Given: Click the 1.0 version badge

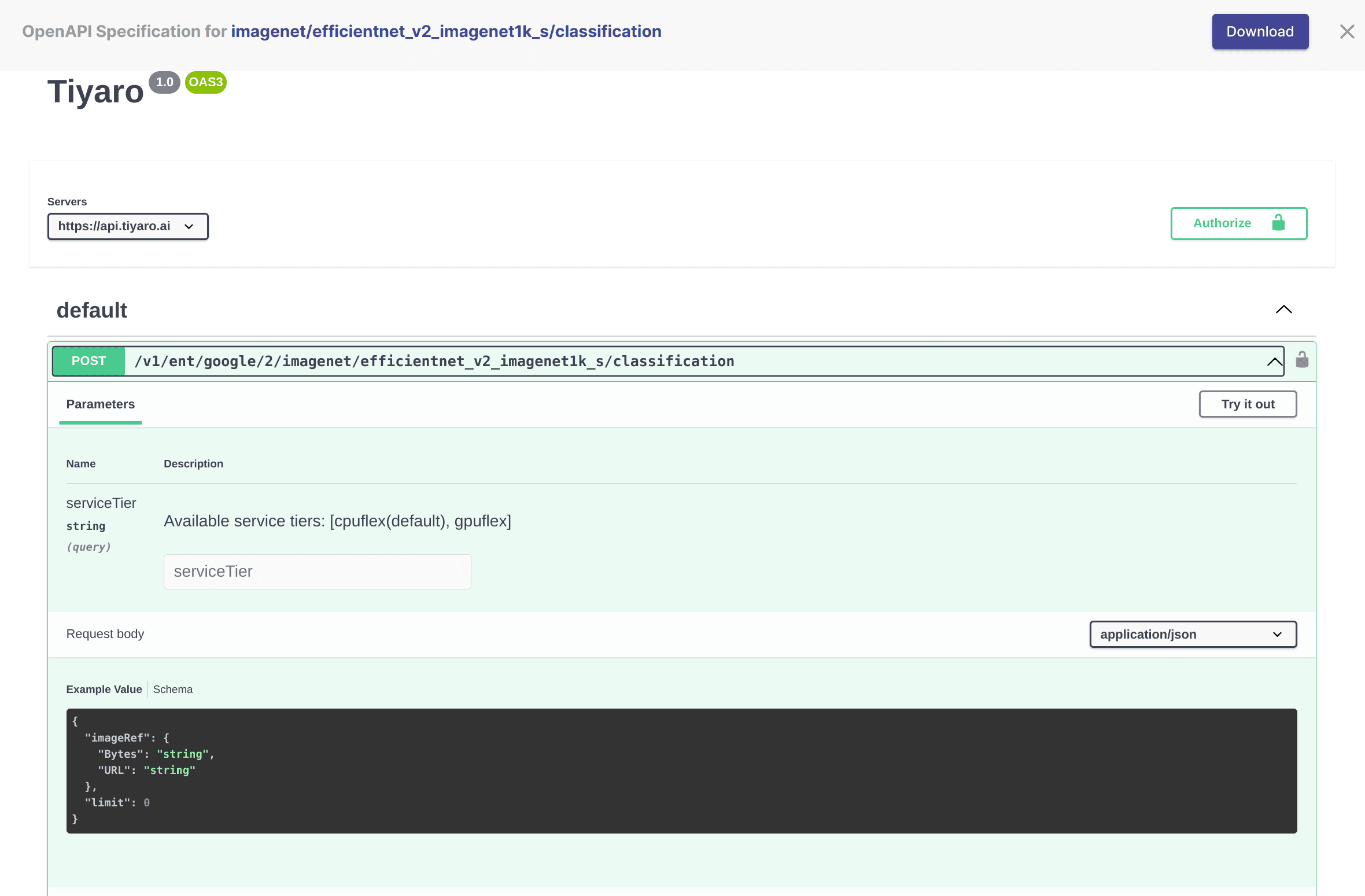Looking at the screenshot, I should tap(165, 82).
